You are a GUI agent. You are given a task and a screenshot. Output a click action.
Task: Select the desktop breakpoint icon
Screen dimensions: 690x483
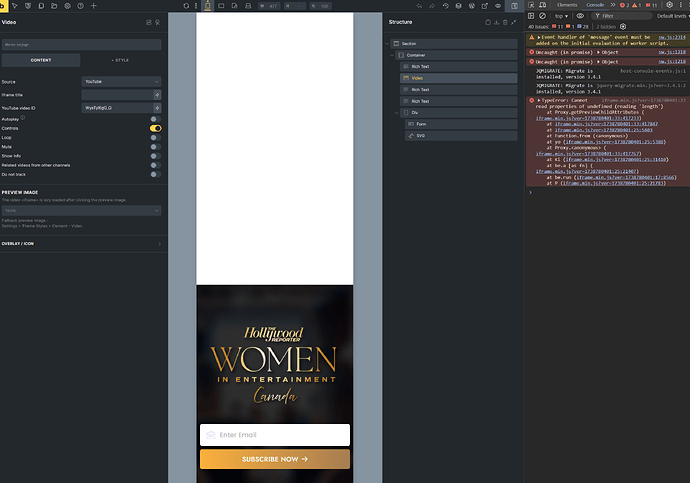248,6
